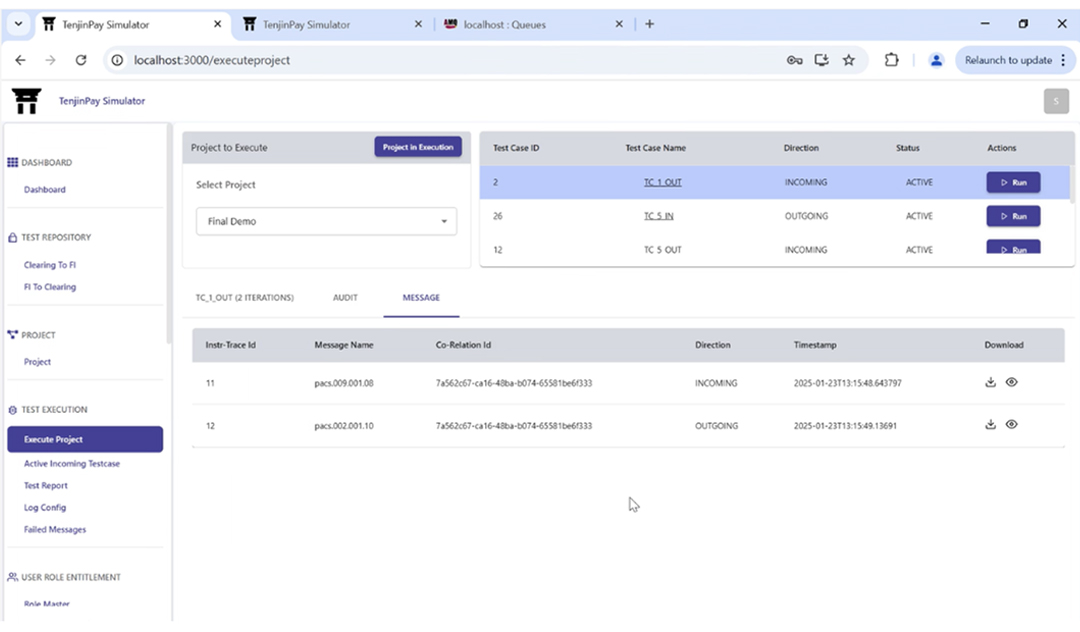The image size is (1080, 632).
Task: Click TenjinPay Simulator header title
Action: [x=102, y=101]
